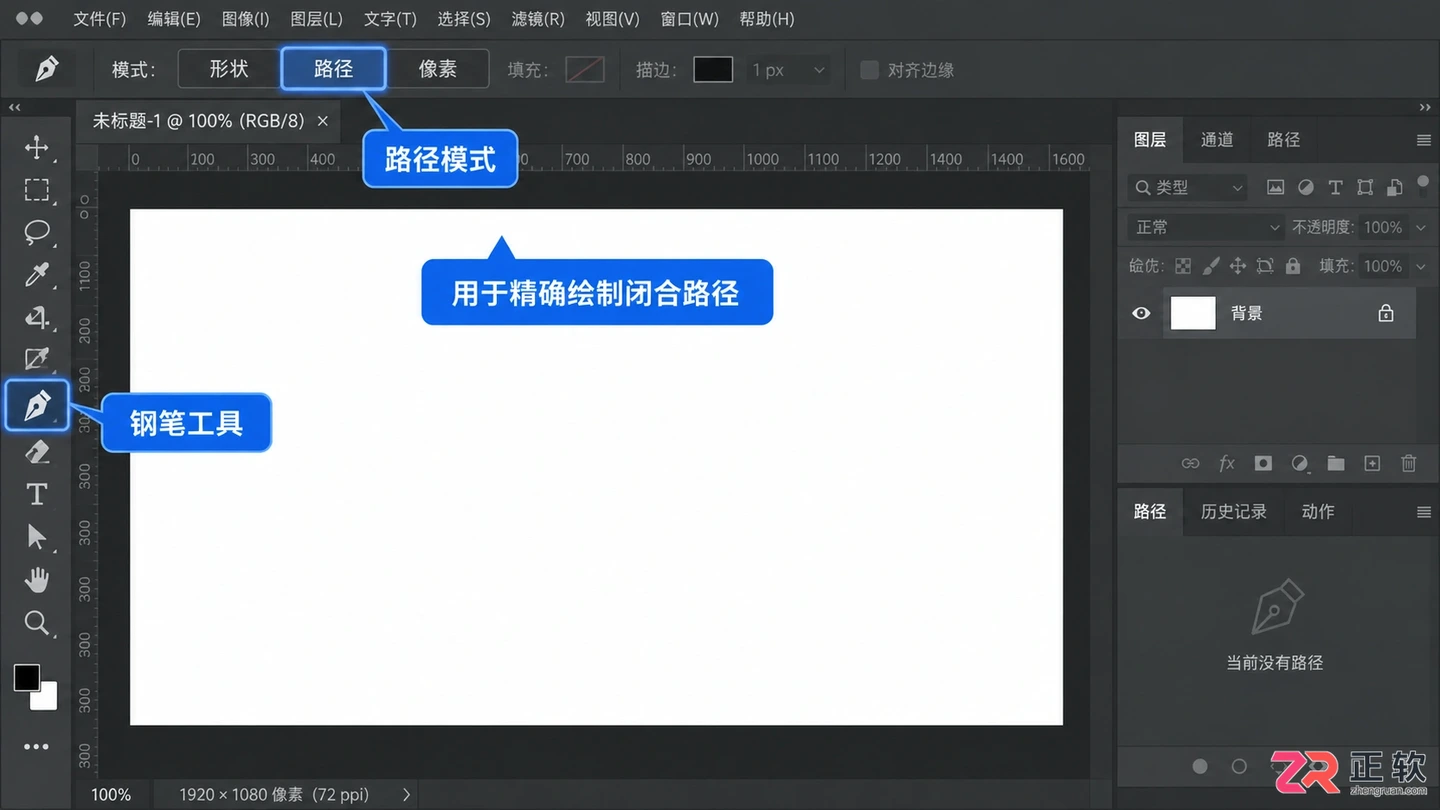Choose the 路径 mode button
Screen dimensions: 1440x810
(333, 68)
